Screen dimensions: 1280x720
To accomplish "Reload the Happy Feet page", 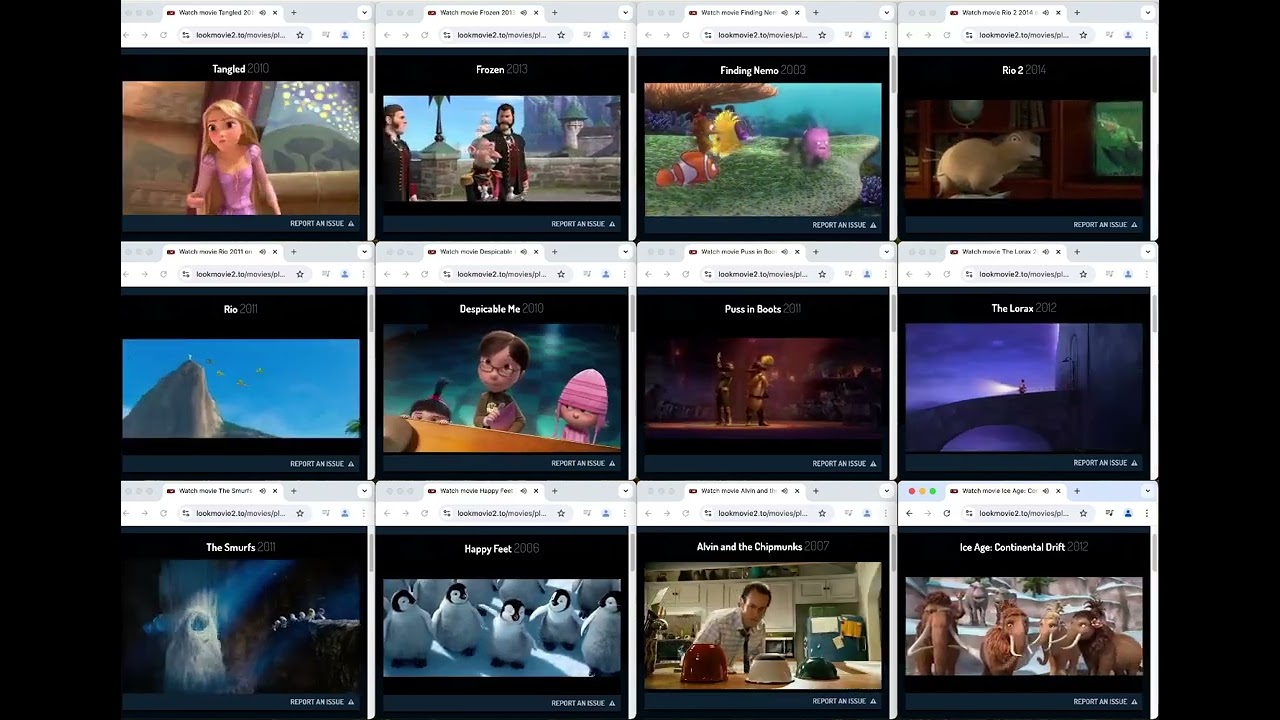I will (425, 513).
